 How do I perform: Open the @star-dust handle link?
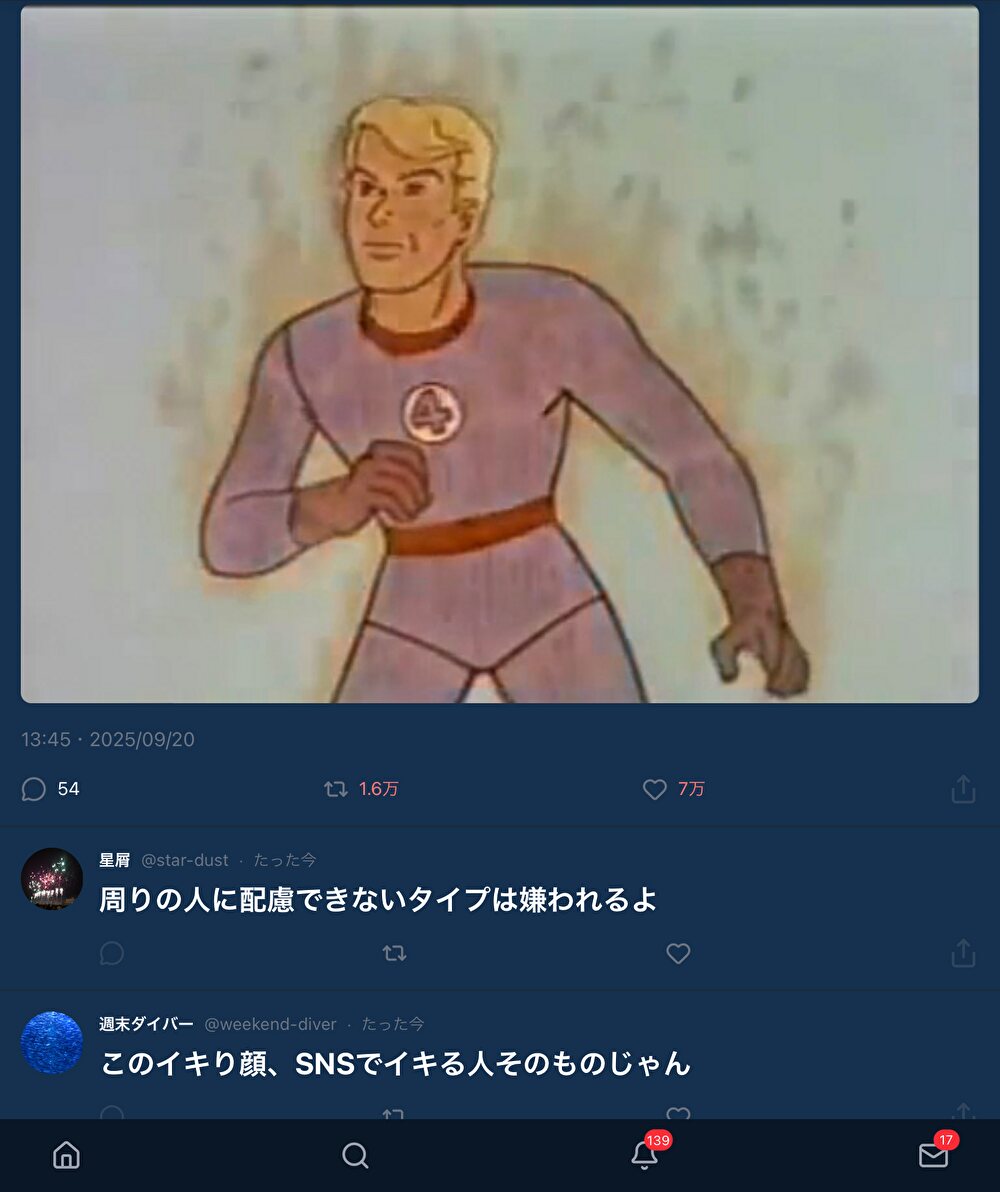pyautogui.click(x=185, y=860)
